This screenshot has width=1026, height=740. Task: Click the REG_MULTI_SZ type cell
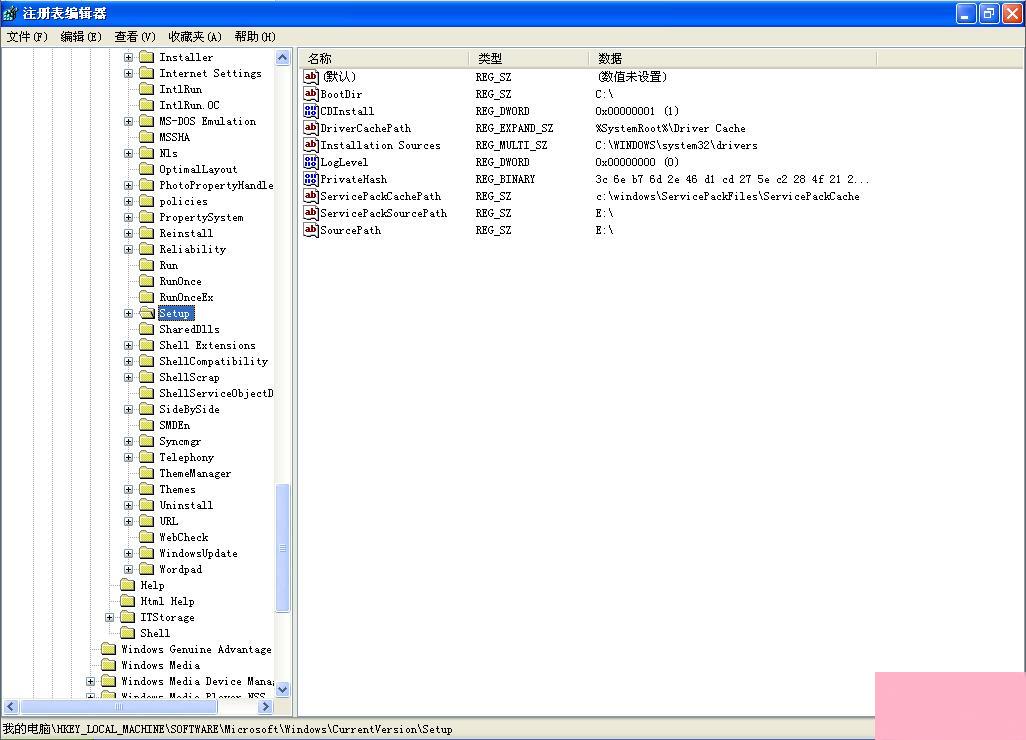512,145
